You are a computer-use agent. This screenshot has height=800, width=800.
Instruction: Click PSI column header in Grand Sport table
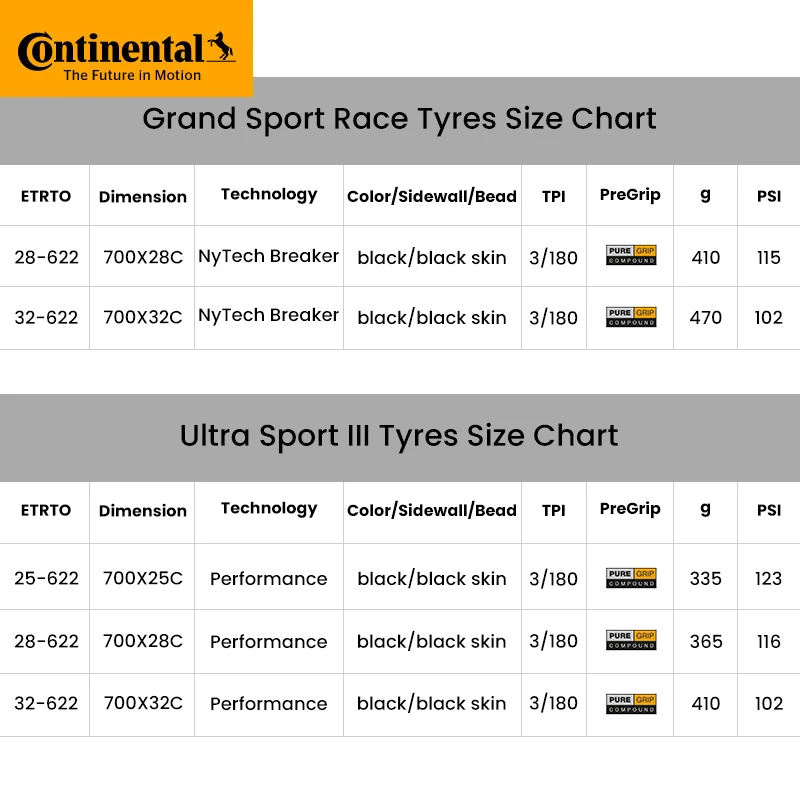click(x=769, y=196)
